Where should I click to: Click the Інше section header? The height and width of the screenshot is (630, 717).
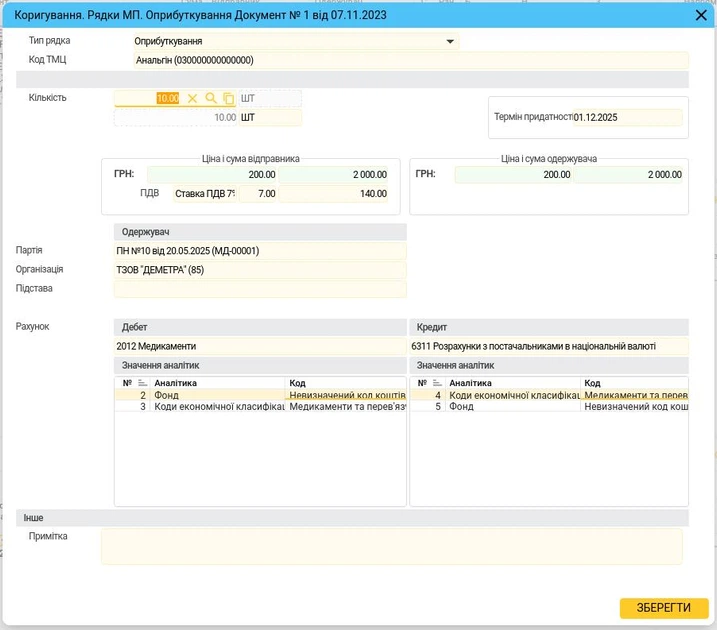tap(352, 518)
